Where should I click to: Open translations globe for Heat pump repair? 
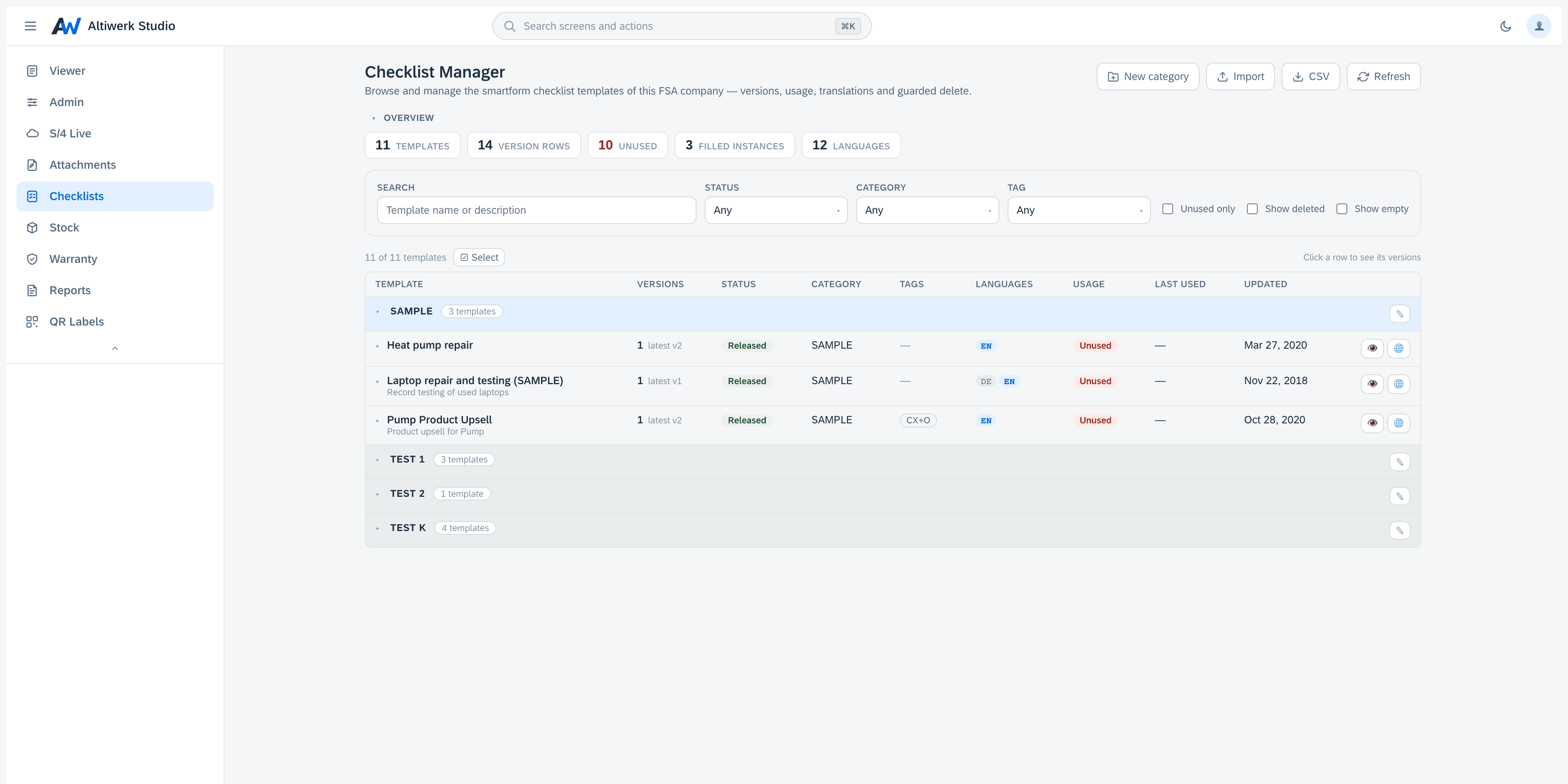click(1399, 348)
